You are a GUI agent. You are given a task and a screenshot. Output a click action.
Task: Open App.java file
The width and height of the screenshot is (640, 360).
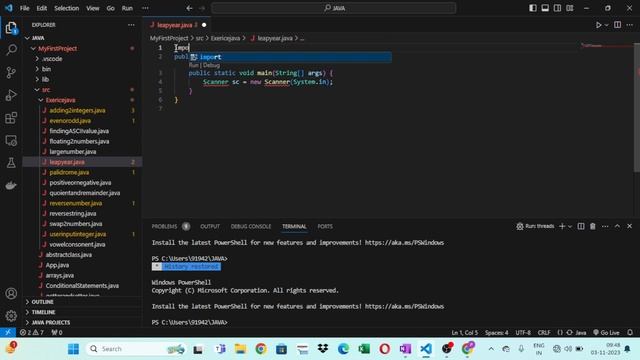[x=57, y=265]
